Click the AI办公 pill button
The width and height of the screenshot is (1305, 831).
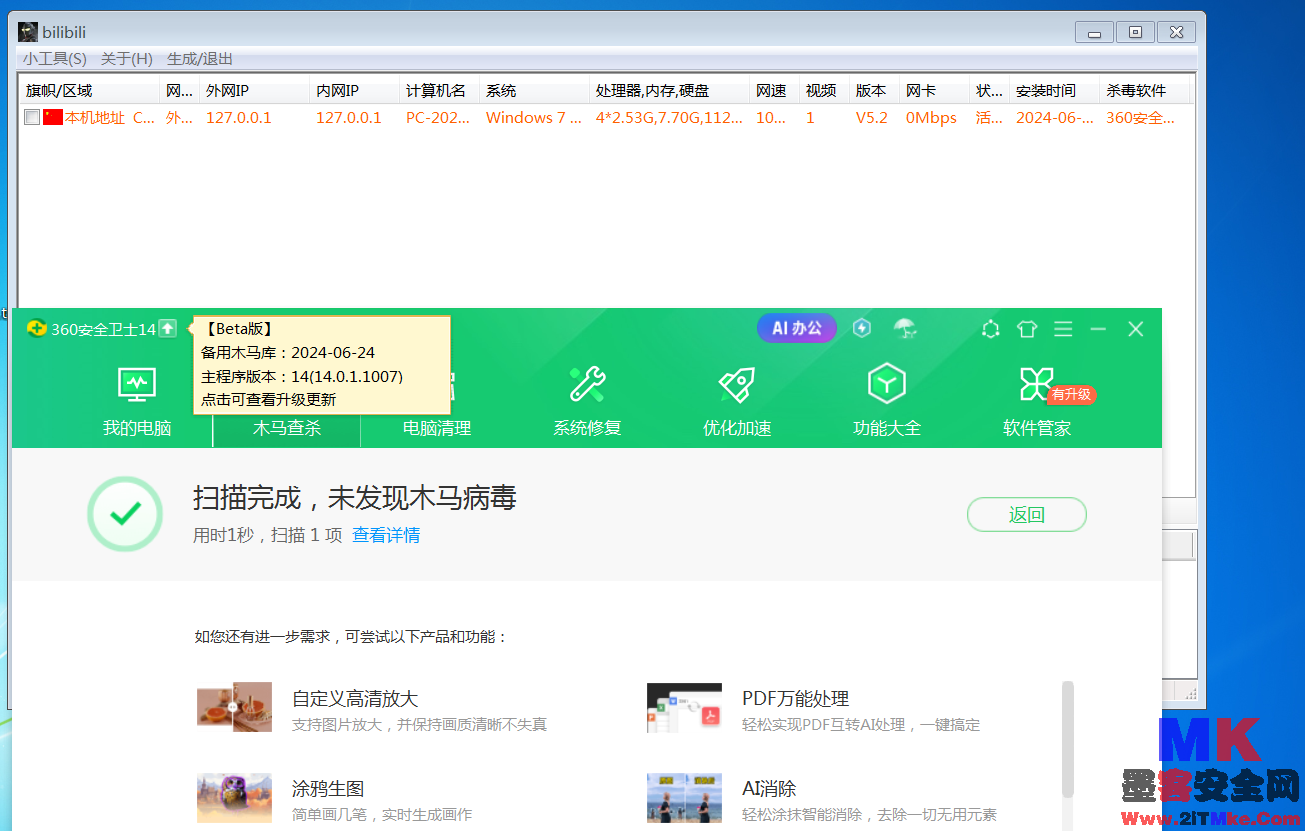pos(797,328)
